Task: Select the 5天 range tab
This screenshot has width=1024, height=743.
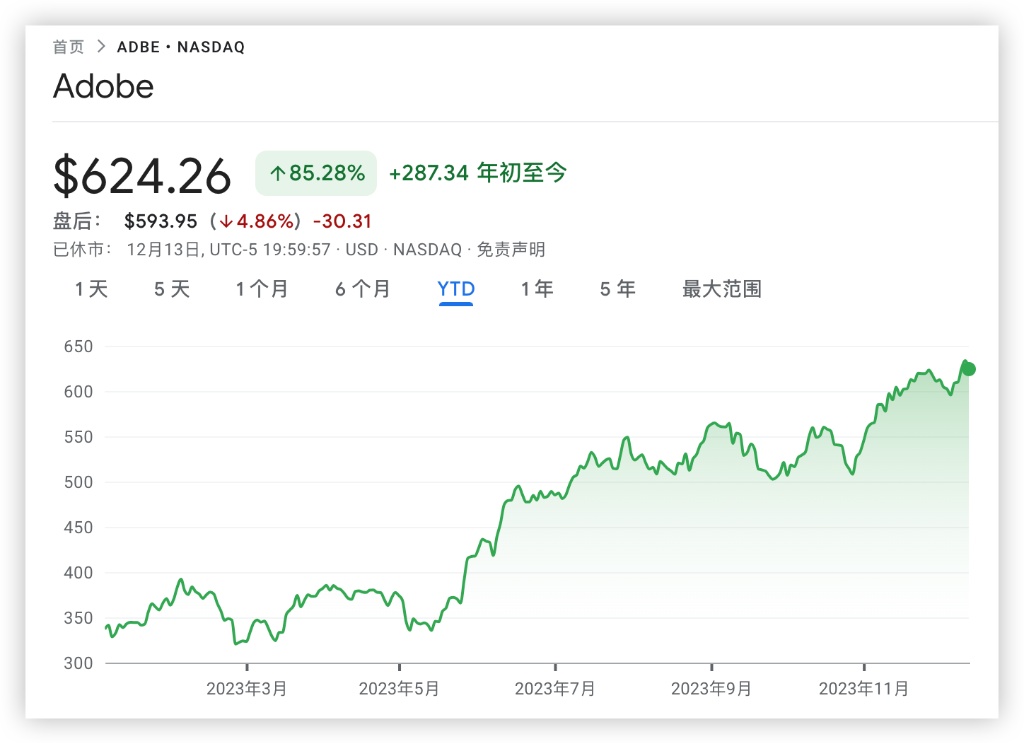Action: (x=171, y=289)
